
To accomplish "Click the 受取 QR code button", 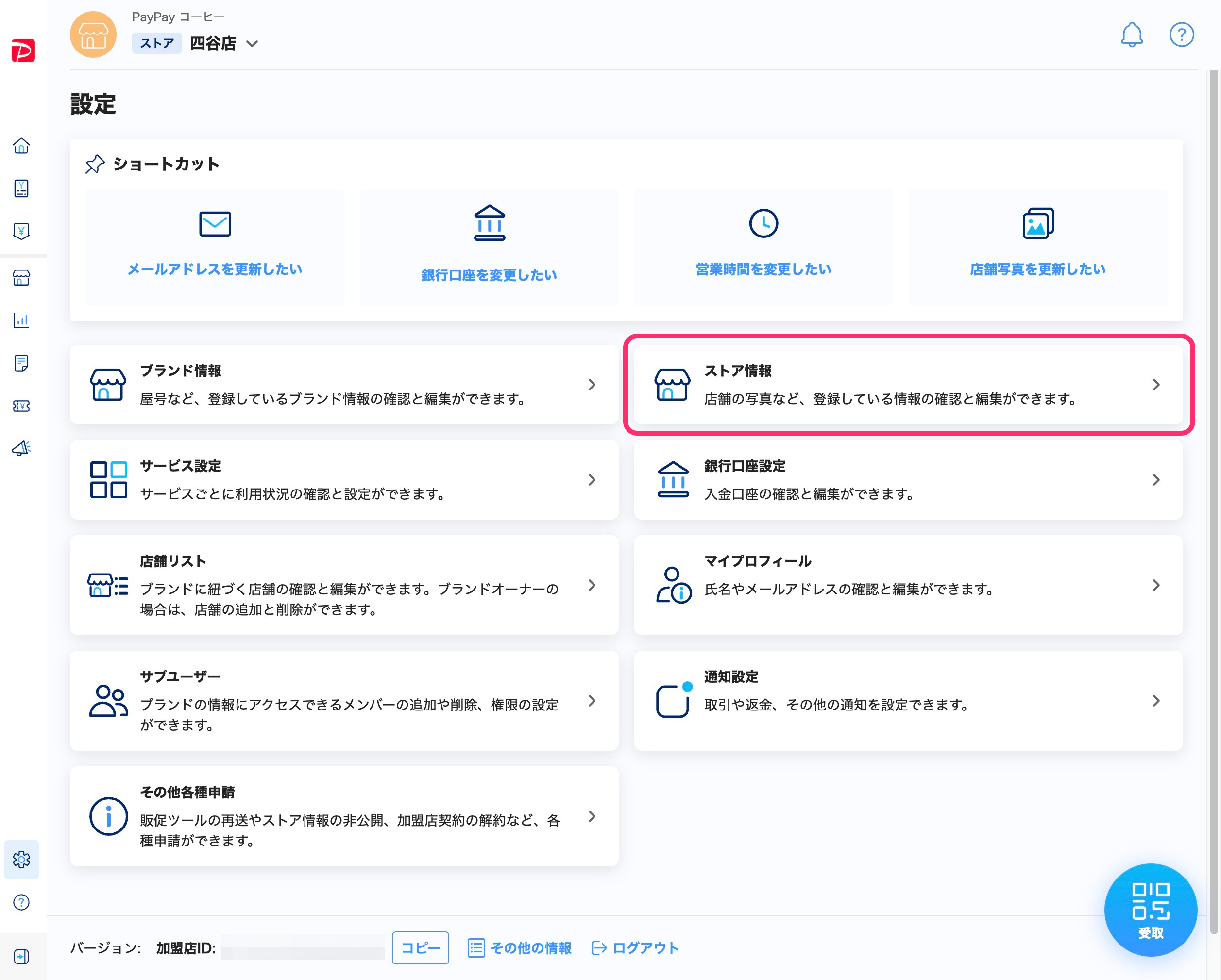I will coord(1151,911).
